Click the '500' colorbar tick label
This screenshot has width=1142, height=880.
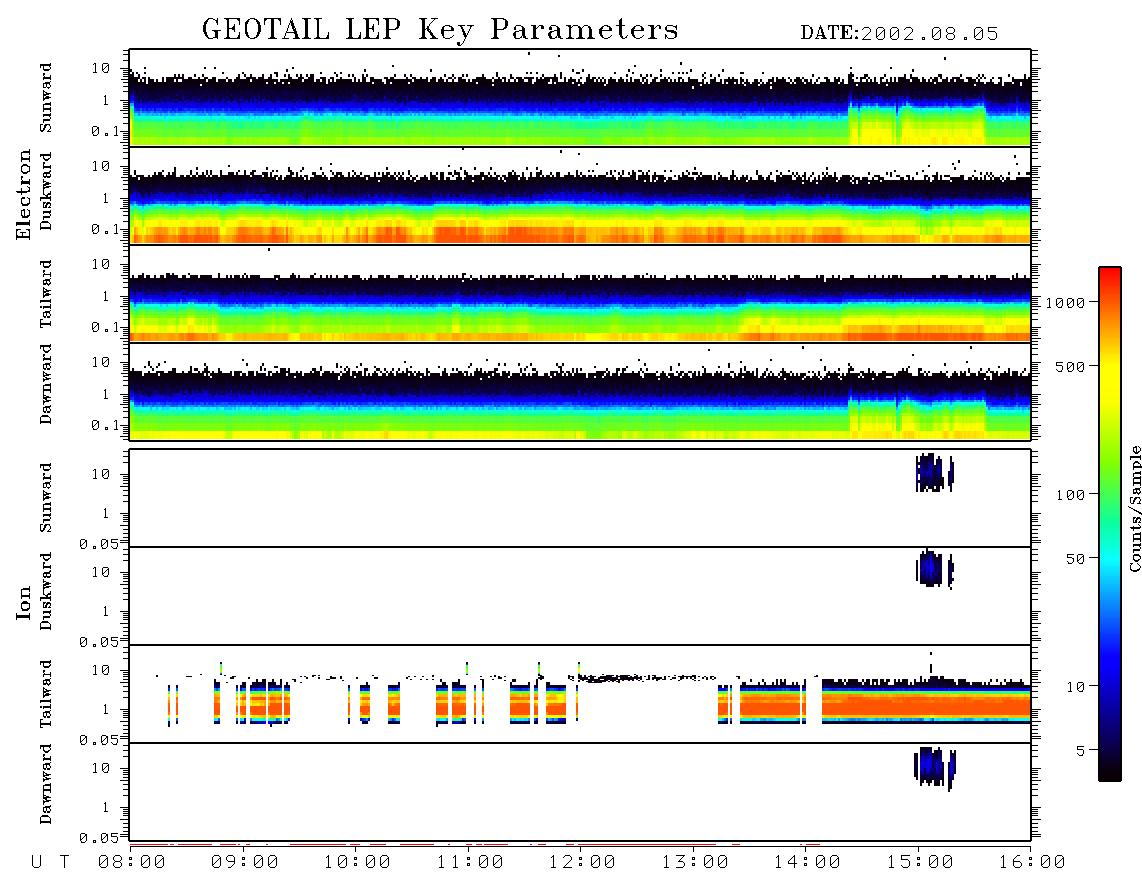tap(1071, 367)
